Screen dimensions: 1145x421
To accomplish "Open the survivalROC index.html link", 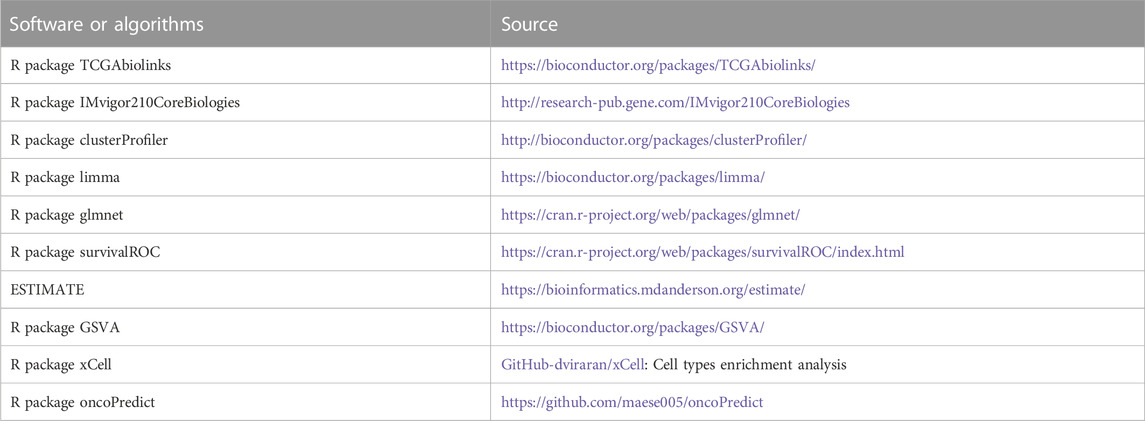I will (702, 252).
